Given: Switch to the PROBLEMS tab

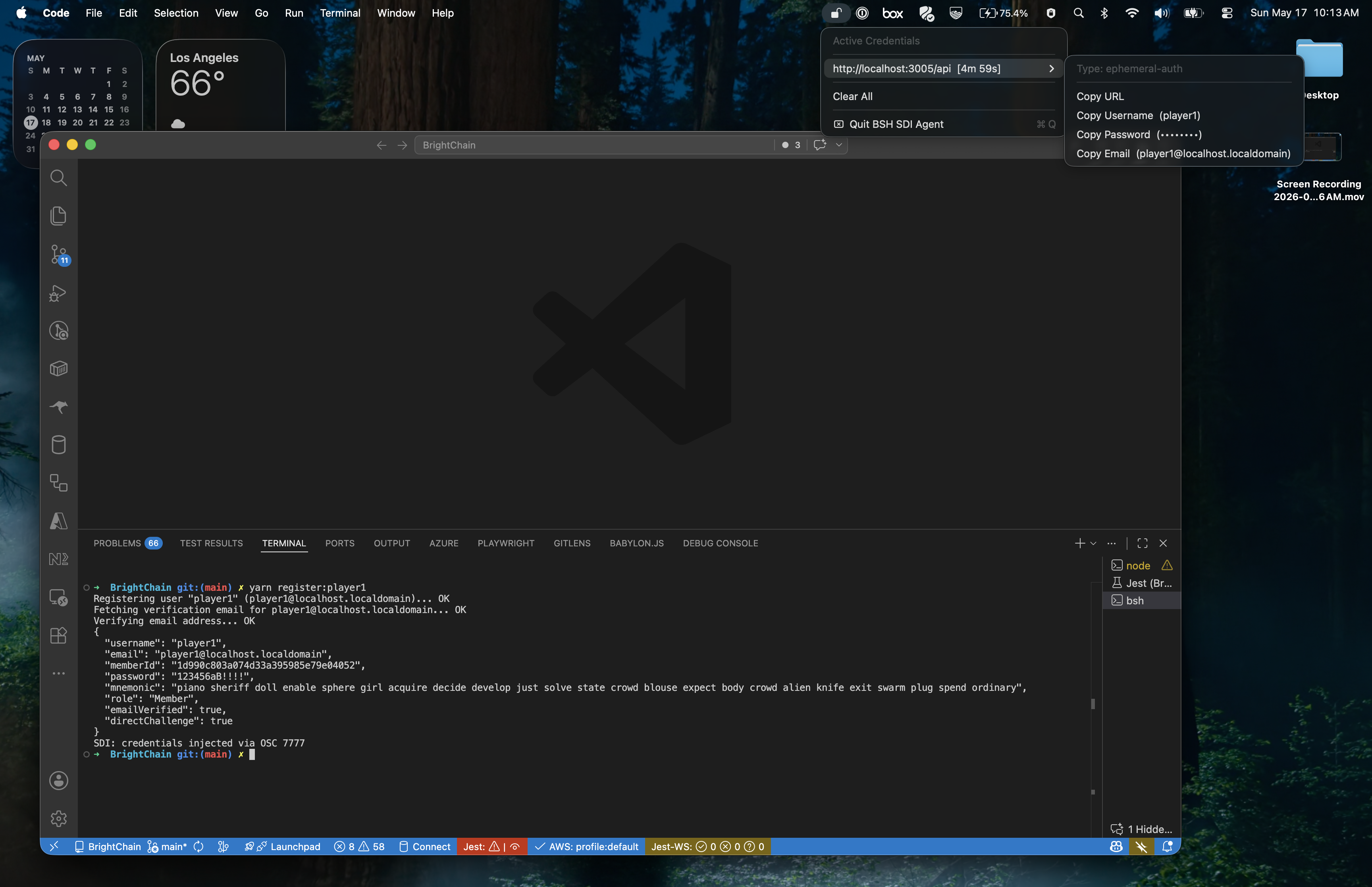Looking at the screenshot, I should click(x=127, y=543).
